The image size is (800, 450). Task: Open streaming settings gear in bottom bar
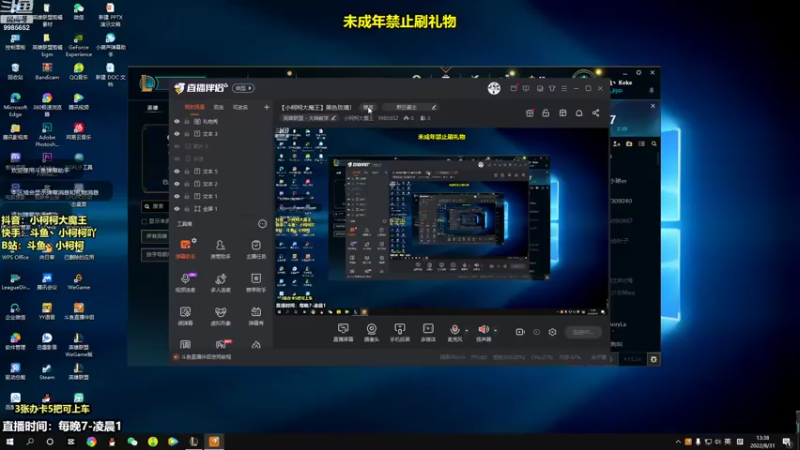click(x=553, y=332)
